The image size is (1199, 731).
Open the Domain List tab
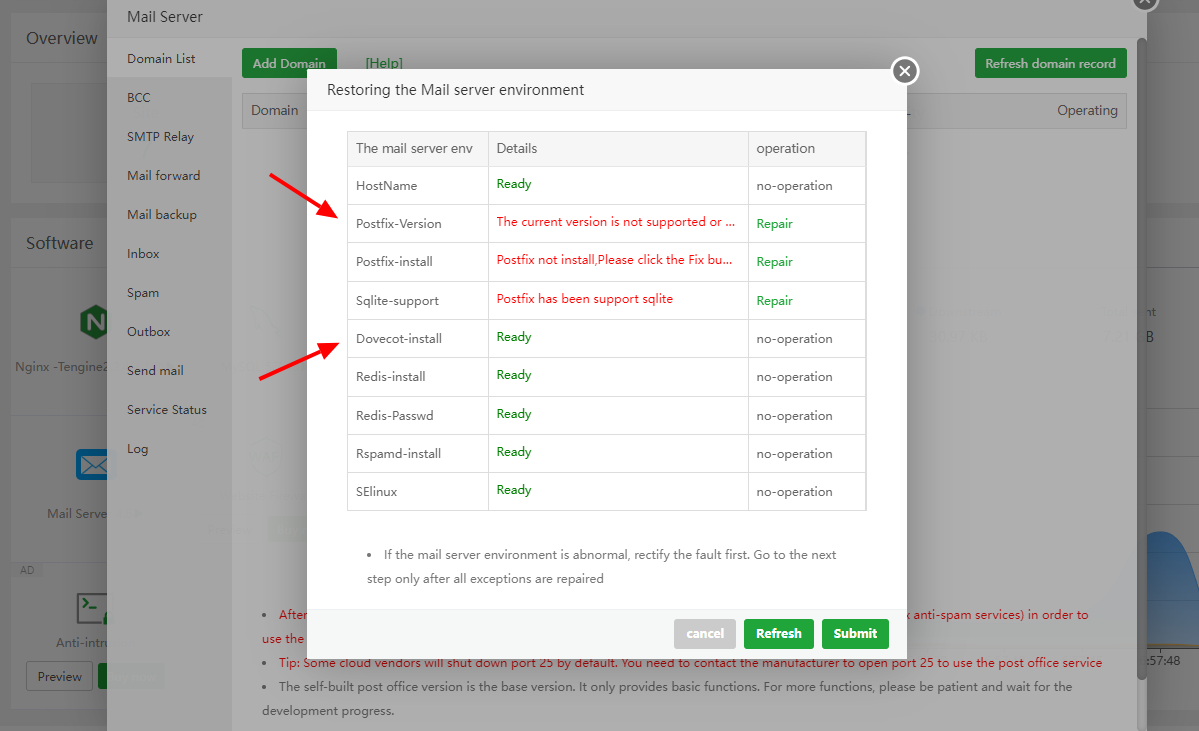tap(161, 59)
